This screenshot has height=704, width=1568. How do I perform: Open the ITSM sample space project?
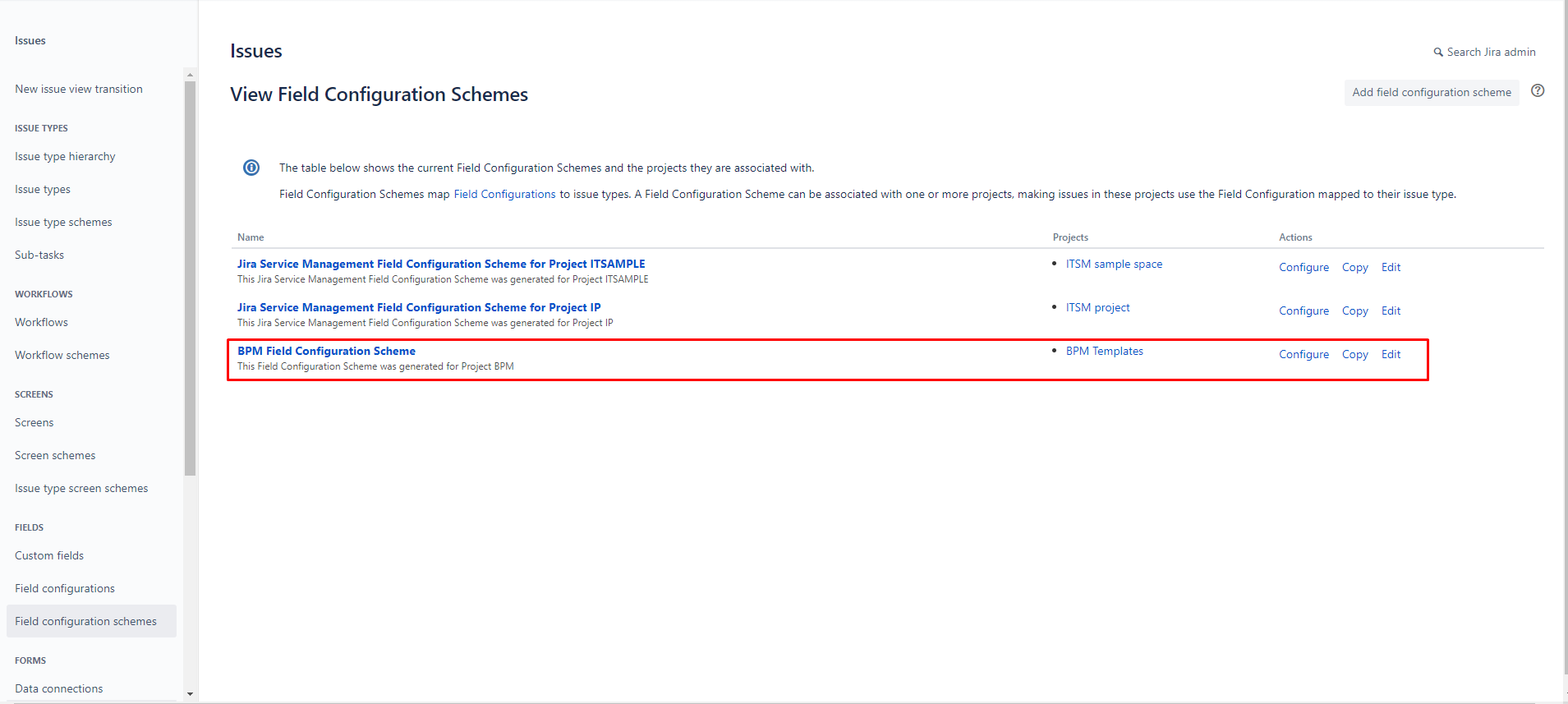coord(1114,265)
